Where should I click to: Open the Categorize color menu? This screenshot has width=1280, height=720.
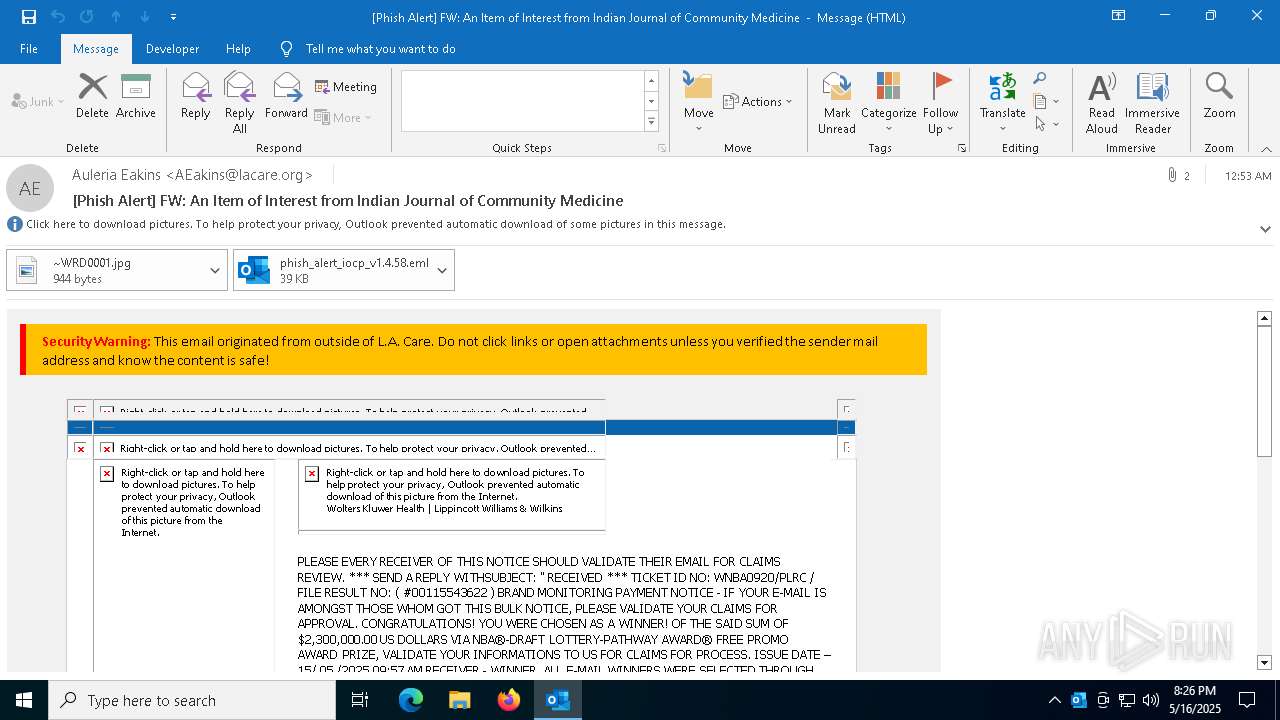click(889, 102)
